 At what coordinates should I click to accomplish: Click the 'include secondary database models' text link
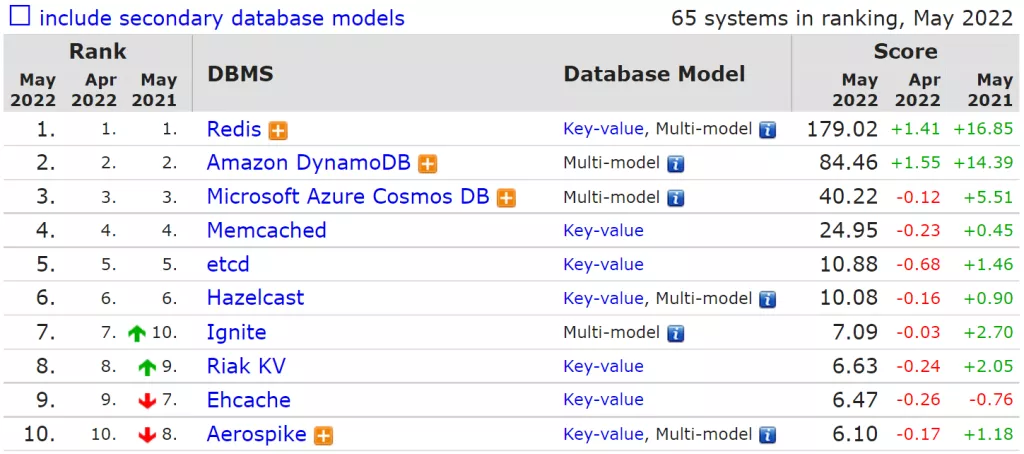pyautogui.click(x=222, y=18)
